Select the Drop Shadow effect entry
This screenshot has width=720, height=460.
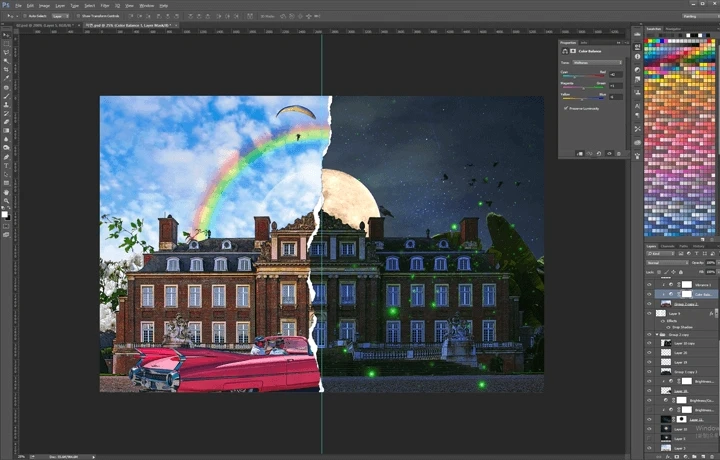[x=682, y=327]
